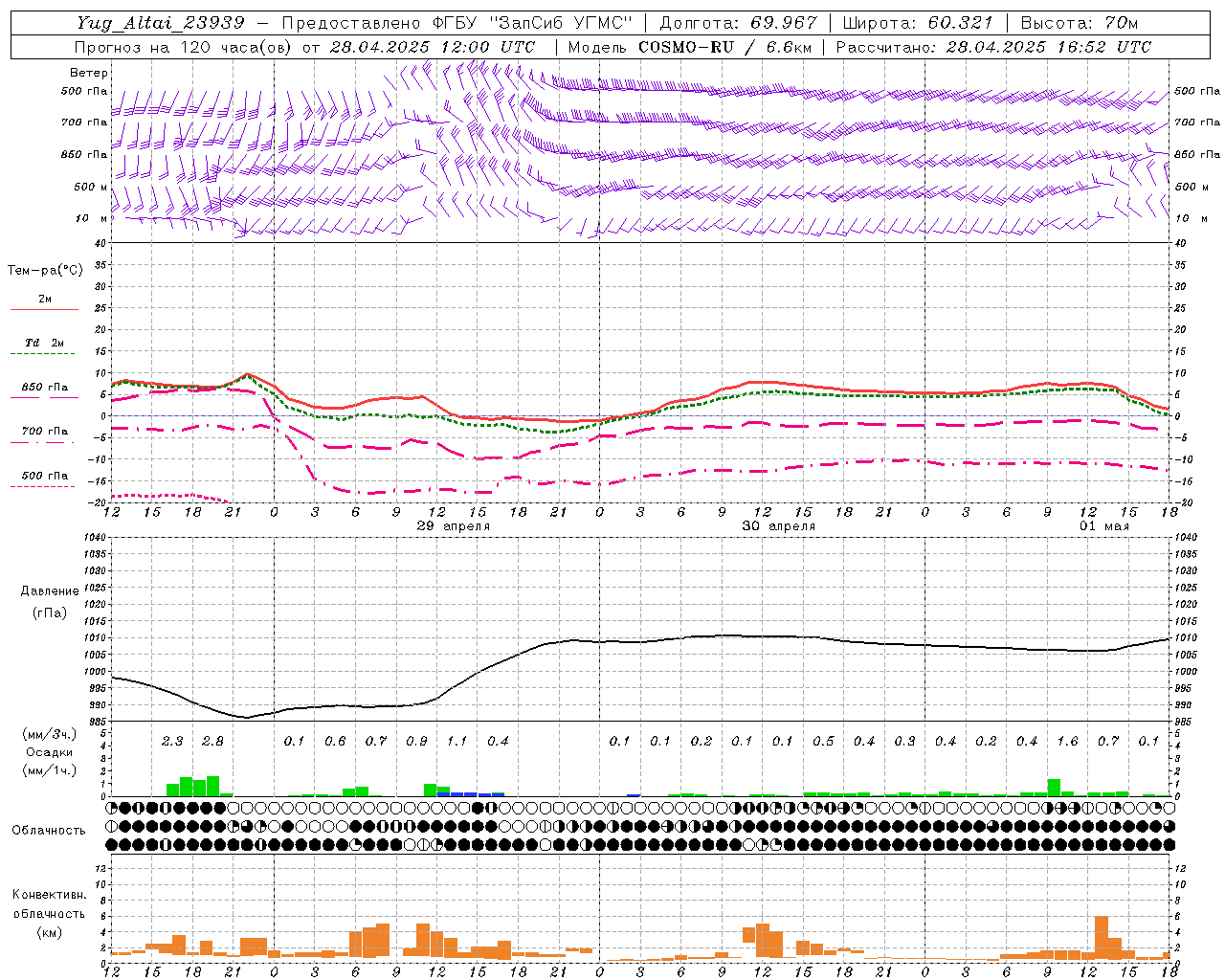This screenshot has width=1225, height=980.
Task: Click the 3-hour precipitation value 2.8
Action: coord(212,741)
